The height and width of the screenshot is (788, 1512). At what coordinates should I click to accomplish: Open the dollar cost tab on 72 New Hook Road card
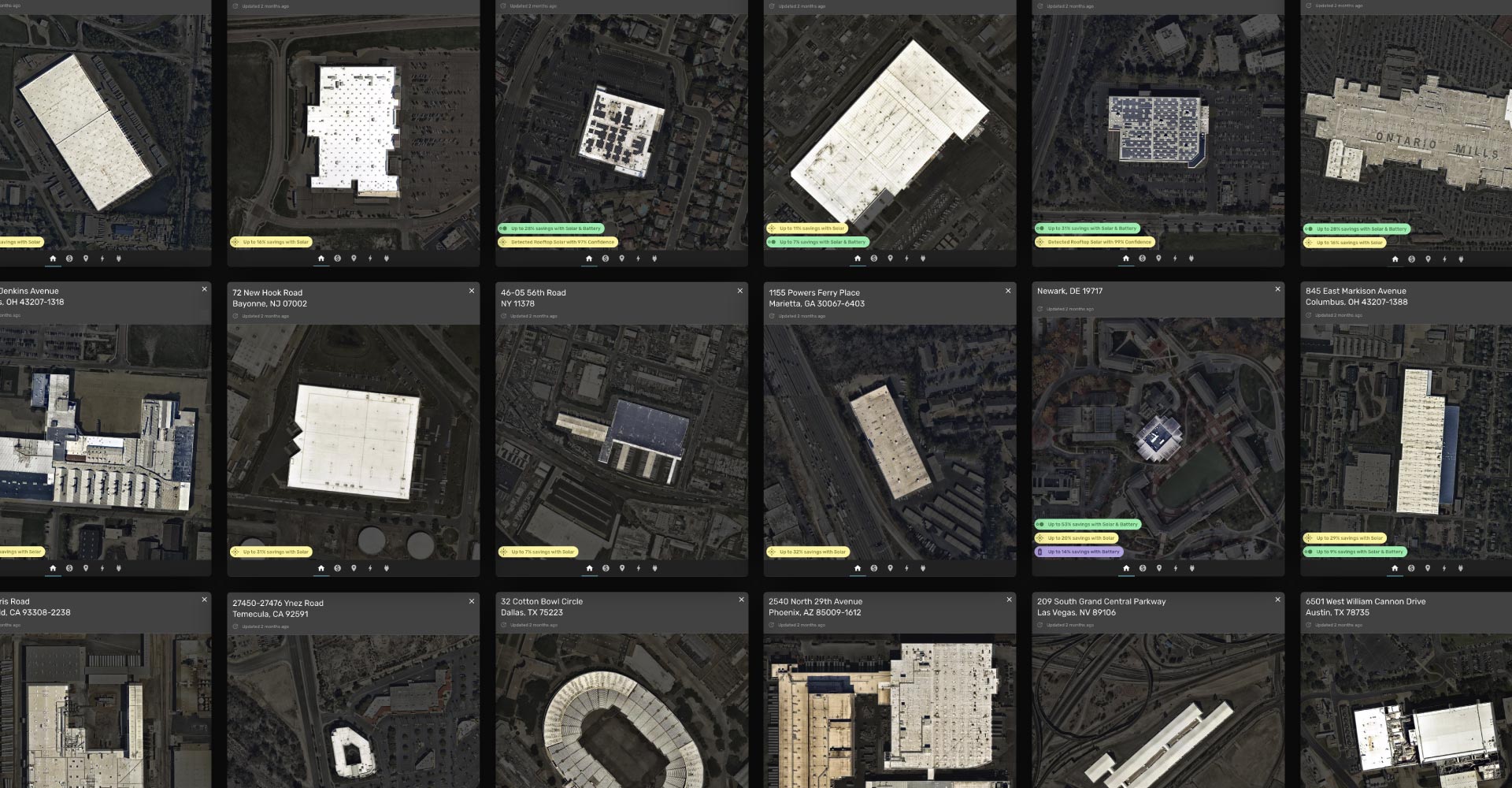[337, 568]
